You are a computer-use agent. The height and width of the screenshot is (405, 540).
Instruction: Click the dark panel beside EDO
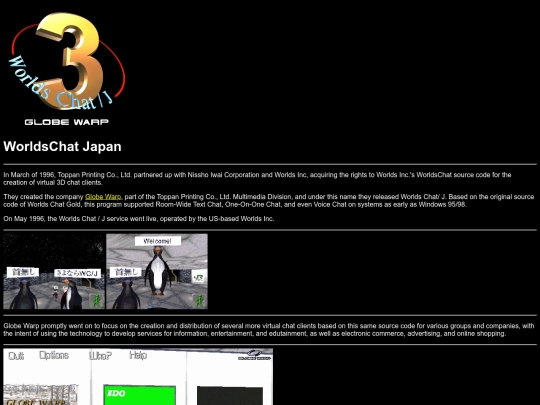230,396
